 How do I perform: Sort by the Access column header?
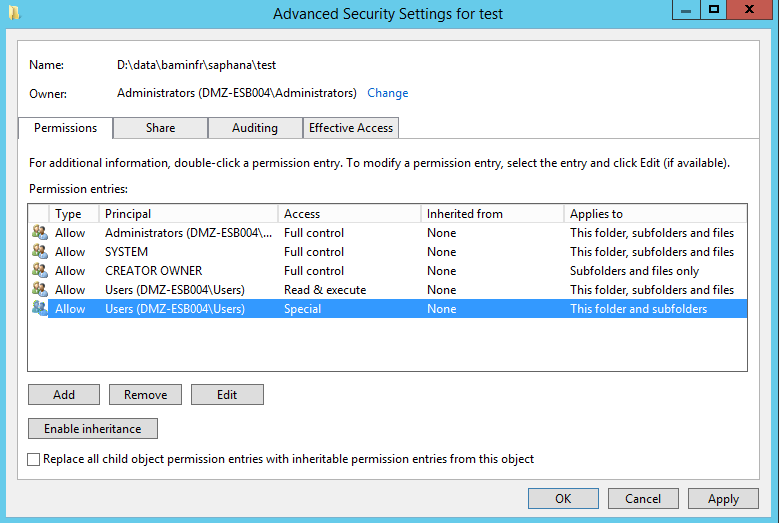click(x=350, y=214)
